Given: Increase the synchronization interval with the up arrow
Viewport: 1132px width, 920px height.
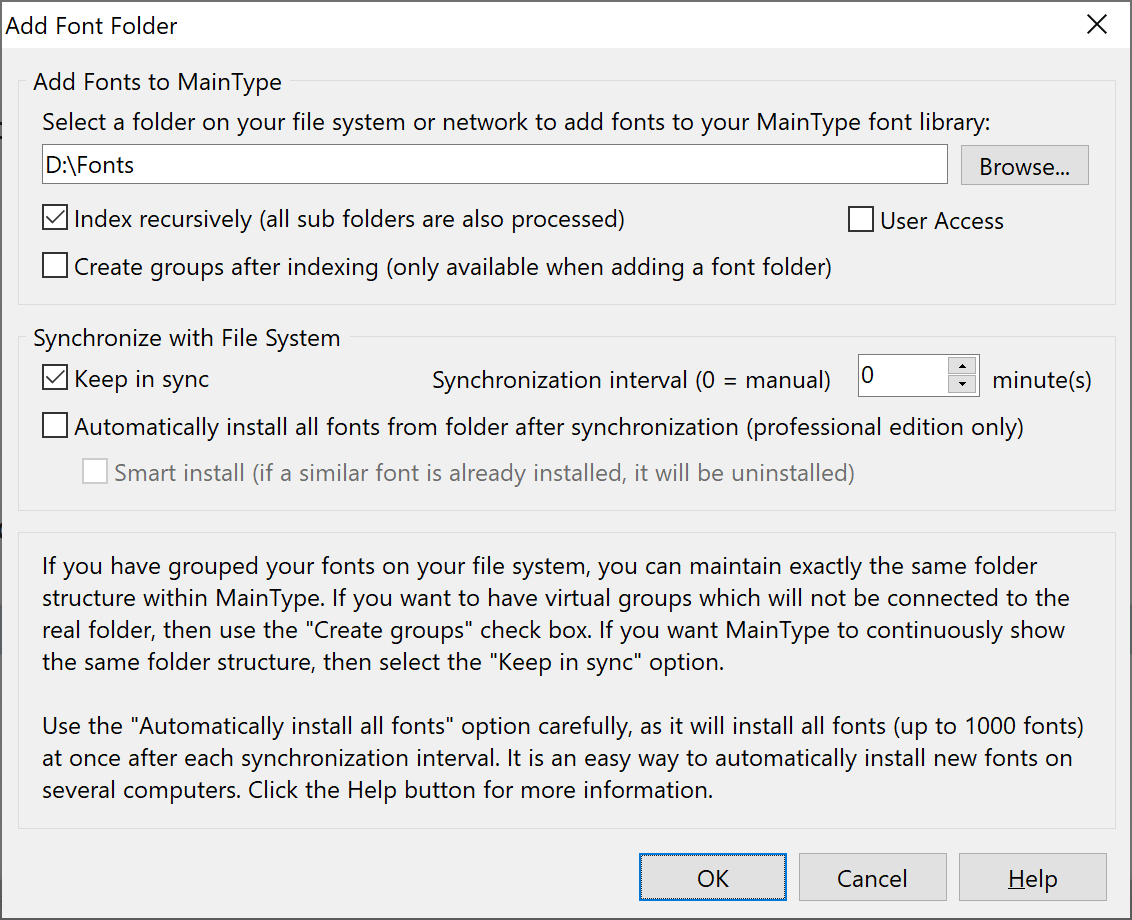Looking at the screenshot, I should 962,365.
